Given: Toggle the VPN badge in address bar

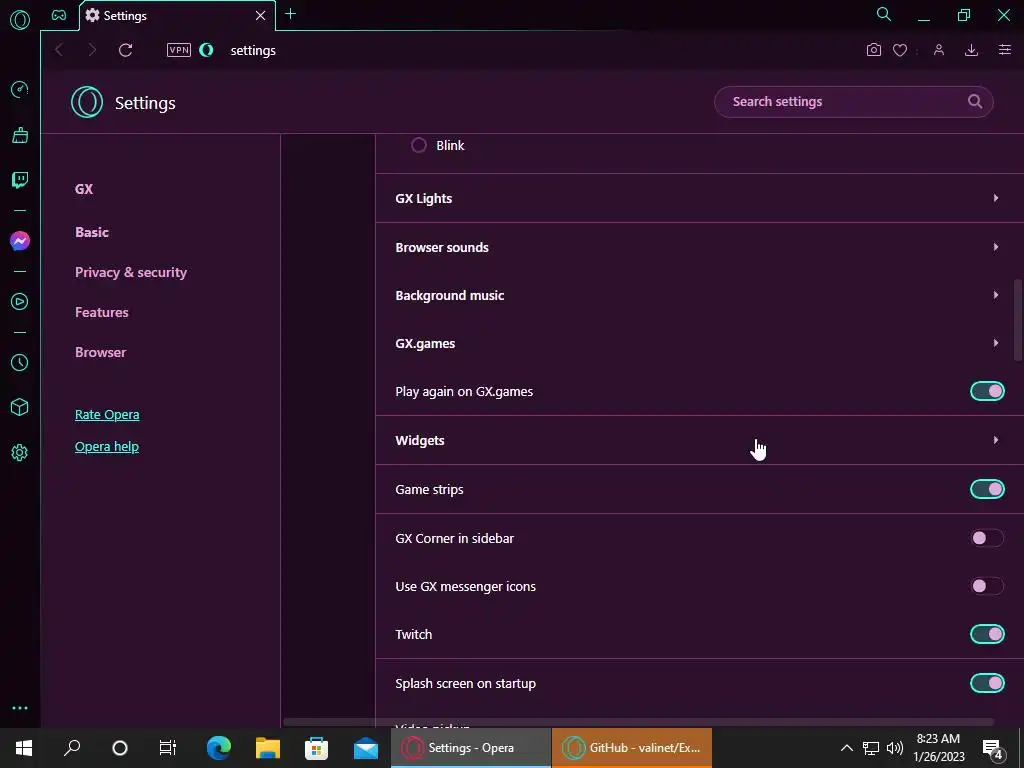Looking at the screenshot, I should coord(178,50).
